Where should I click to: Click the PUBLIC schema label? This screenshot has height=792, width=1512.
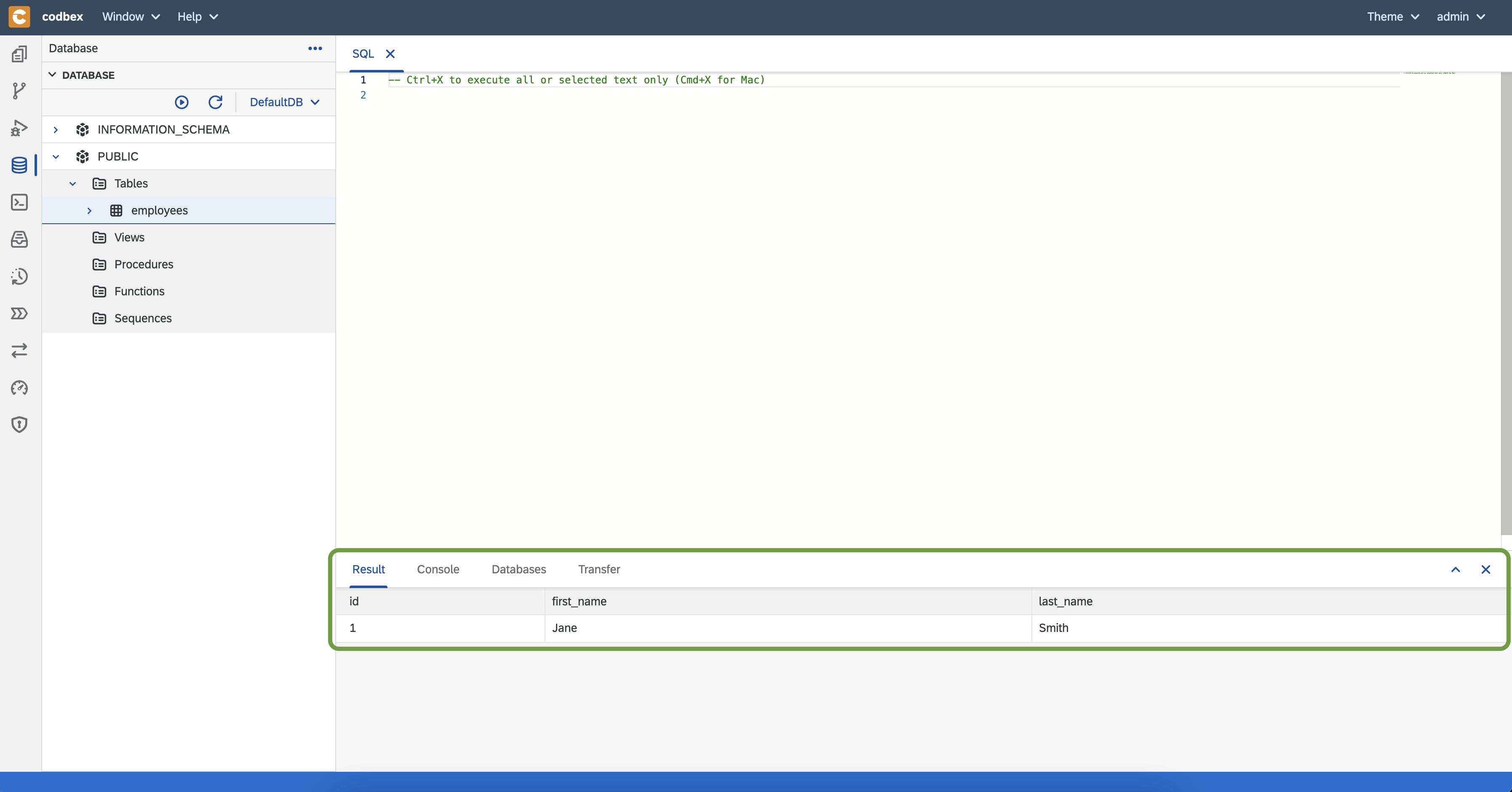click(118, 157)
